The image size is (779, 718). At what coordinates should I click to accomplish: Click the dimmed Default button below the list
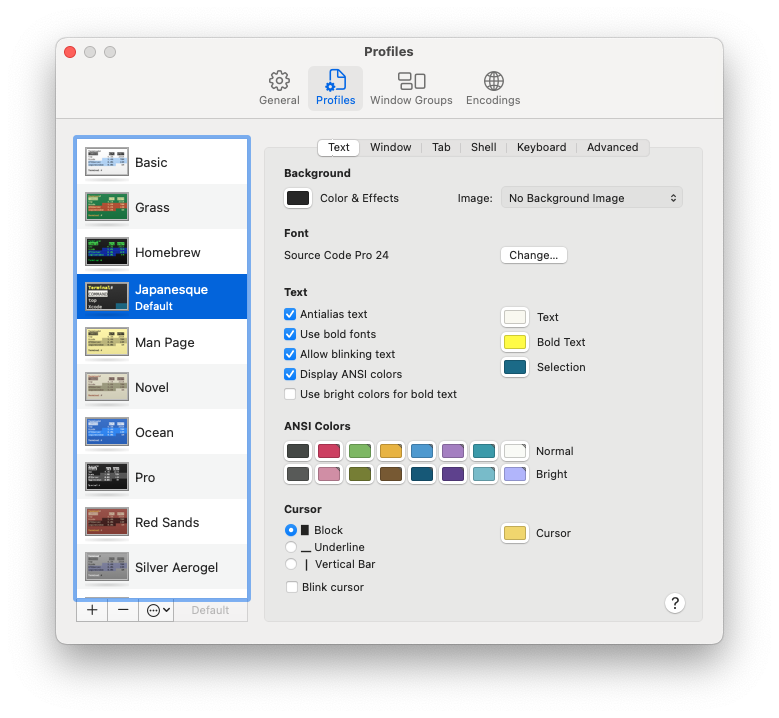[211, 610]
